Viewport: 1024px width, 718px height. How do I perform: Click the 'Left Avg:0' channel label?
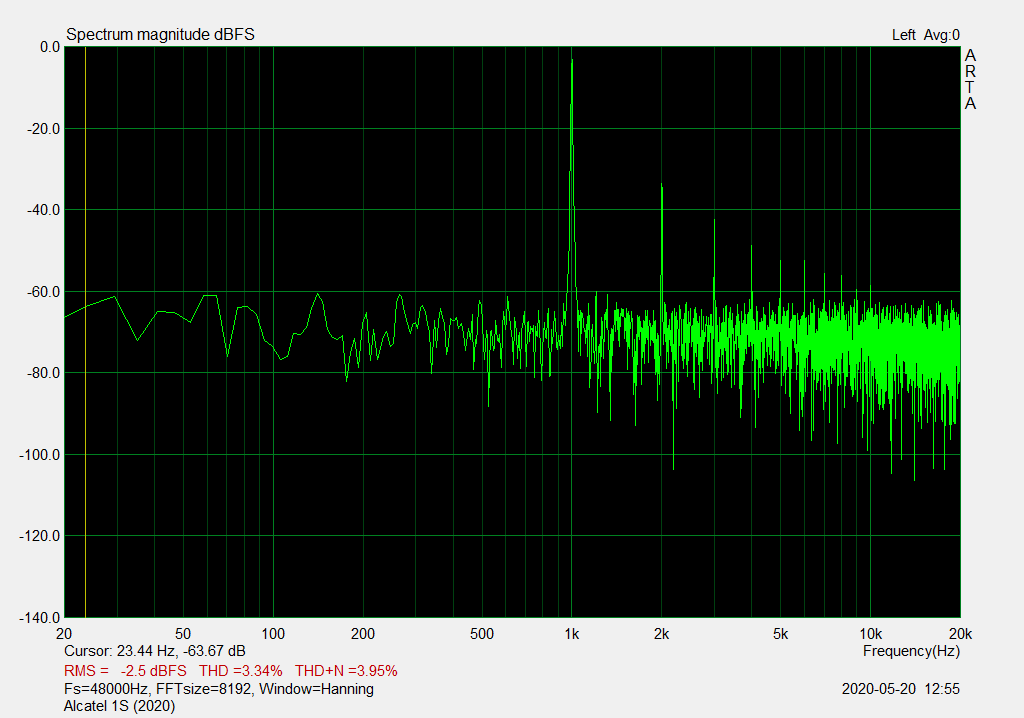pyautogui.click(x=925, y=35)
